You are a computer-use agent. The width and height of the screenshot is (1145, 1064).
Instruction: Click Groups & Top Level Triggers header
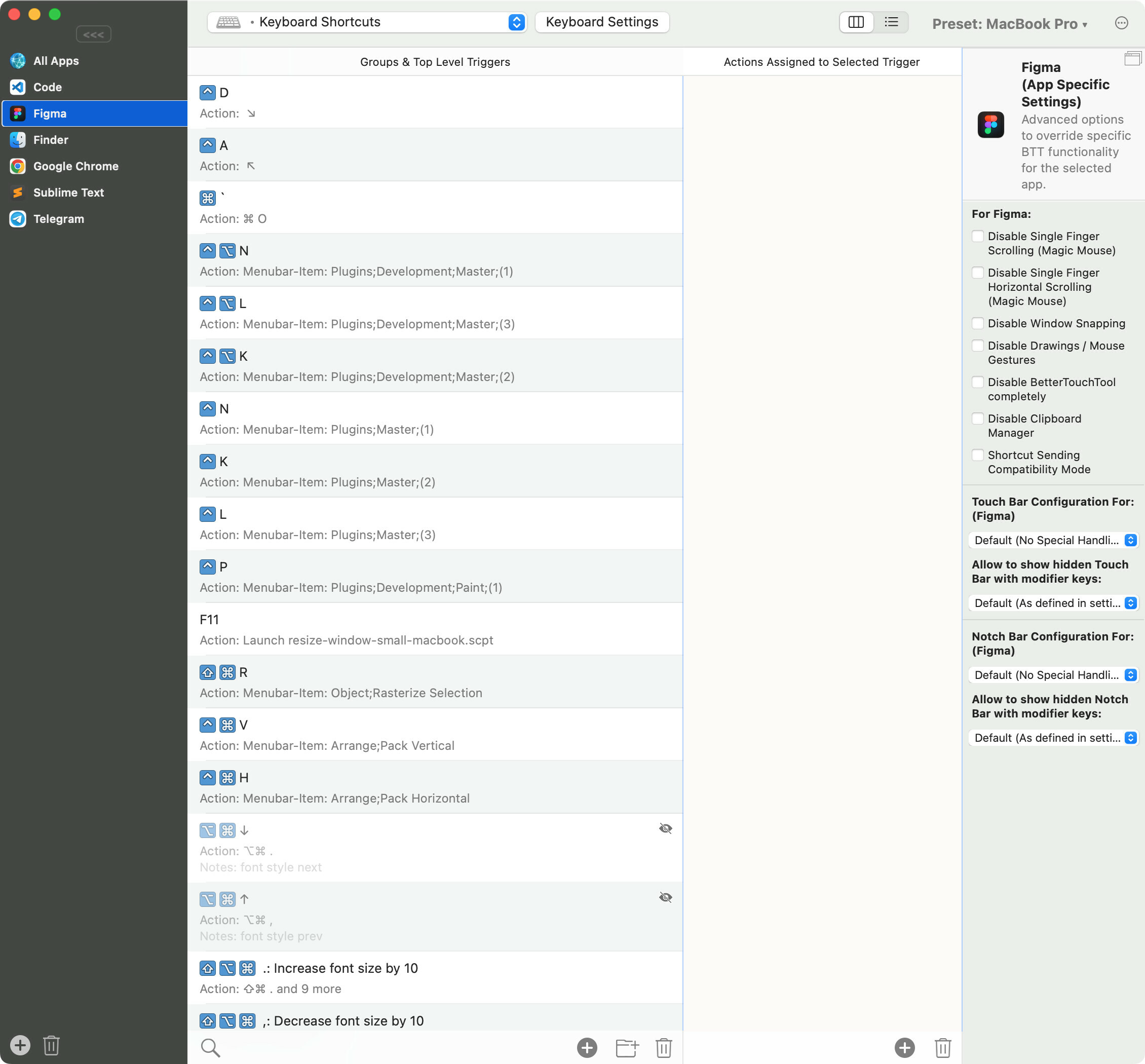435,62
